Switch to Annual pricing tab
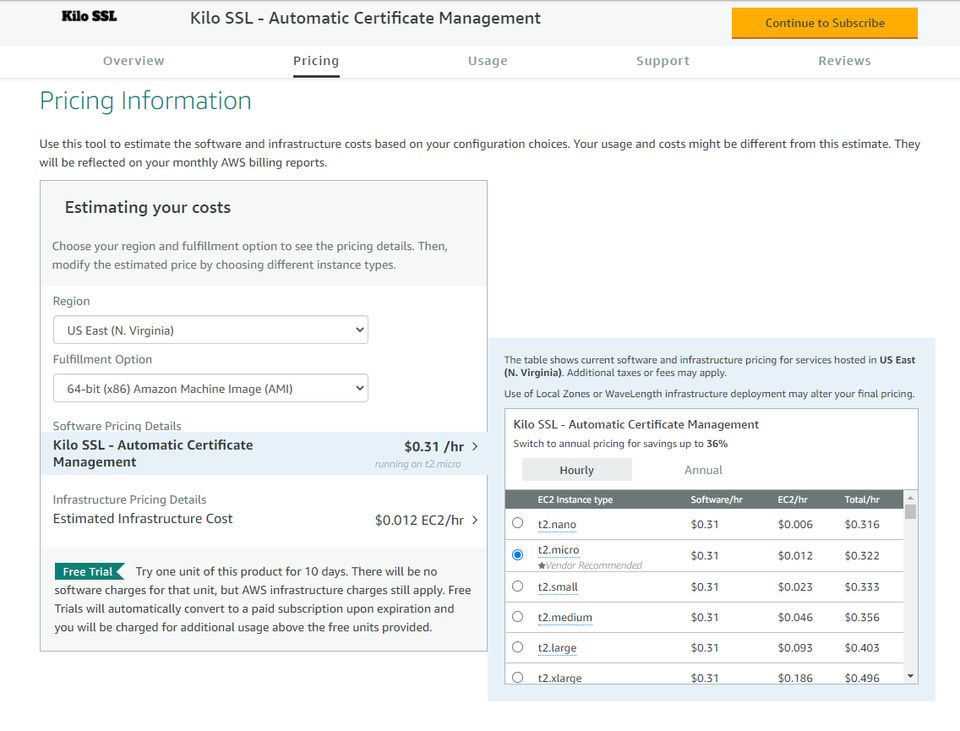Image resolution: width=960 pixels, height=731 pixels. [x=703, y=470]
